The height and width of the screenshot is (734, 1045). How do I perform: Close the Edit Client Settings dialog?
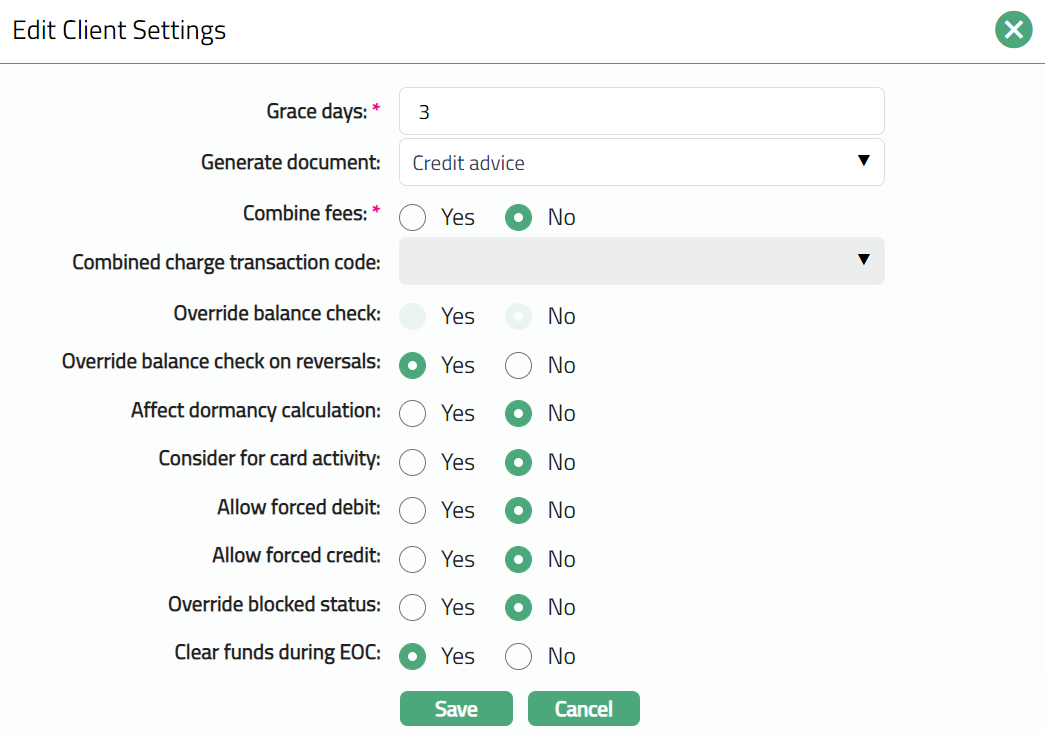[x=1013, y=30]
